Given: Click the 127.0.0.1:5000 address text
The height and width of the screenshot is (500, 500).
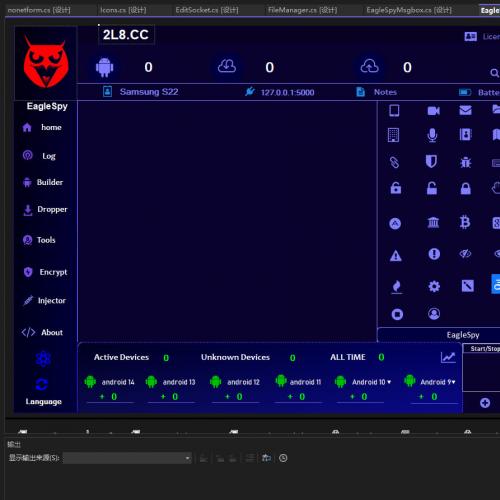Looking at the screenshot, I should coord(287,92).
